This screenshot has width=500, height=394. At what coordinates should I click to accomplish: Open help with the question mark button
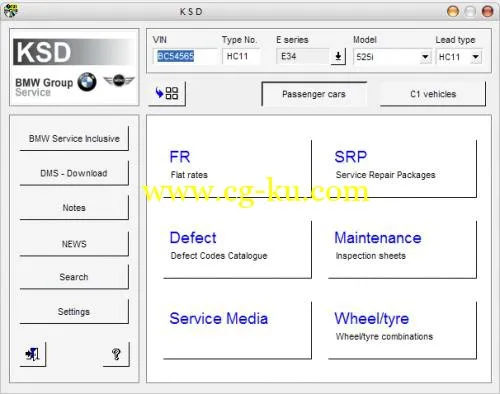click(116, 354)
